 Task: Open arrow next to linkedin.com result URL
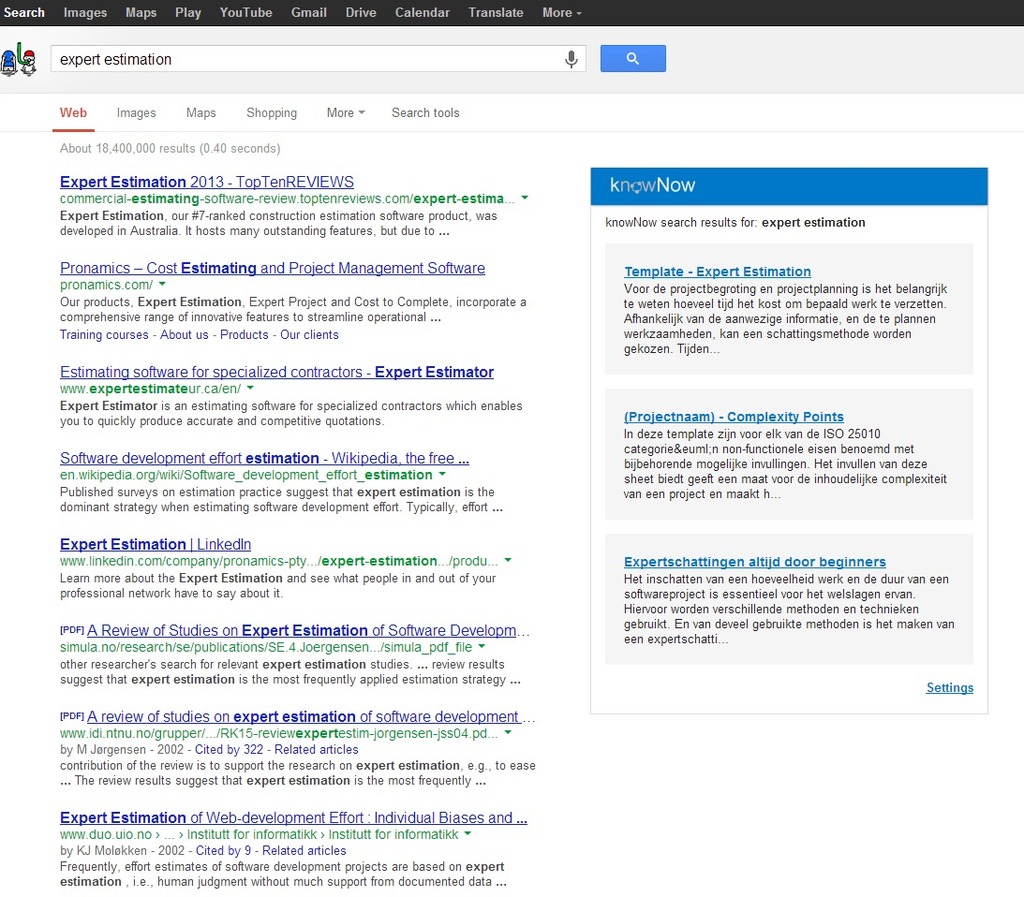[508, 560]
